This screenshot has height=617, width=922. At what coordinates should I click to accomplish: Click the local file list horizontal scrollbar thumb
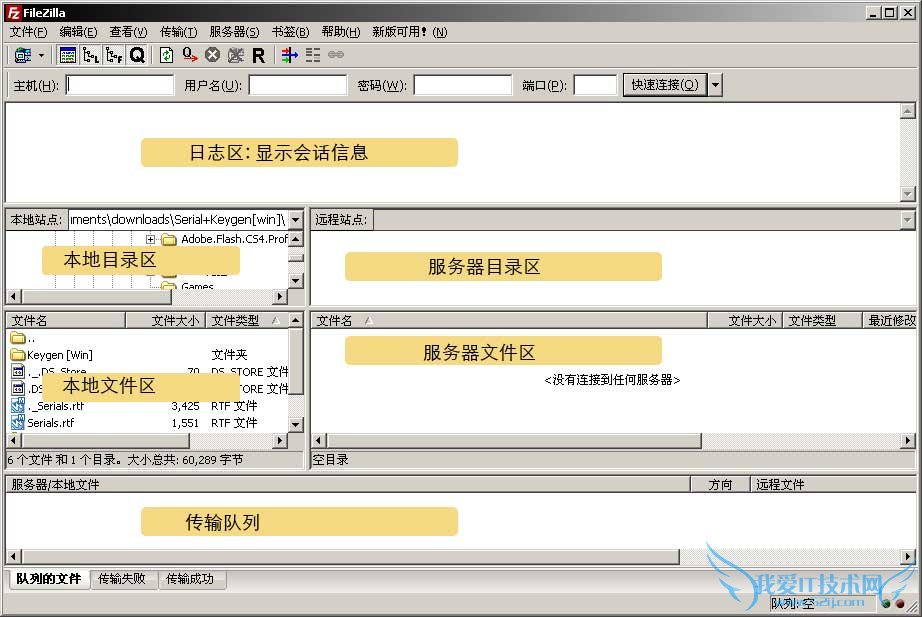tap(105, 441)
